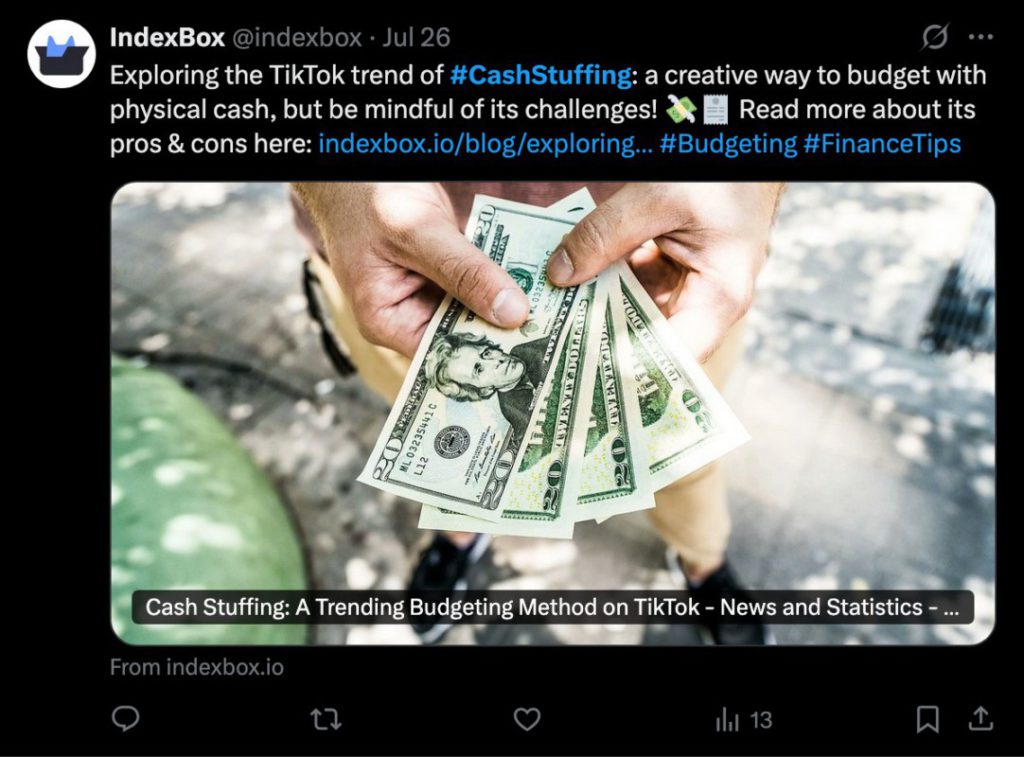Click the @indexbox handle

[297, 38]
